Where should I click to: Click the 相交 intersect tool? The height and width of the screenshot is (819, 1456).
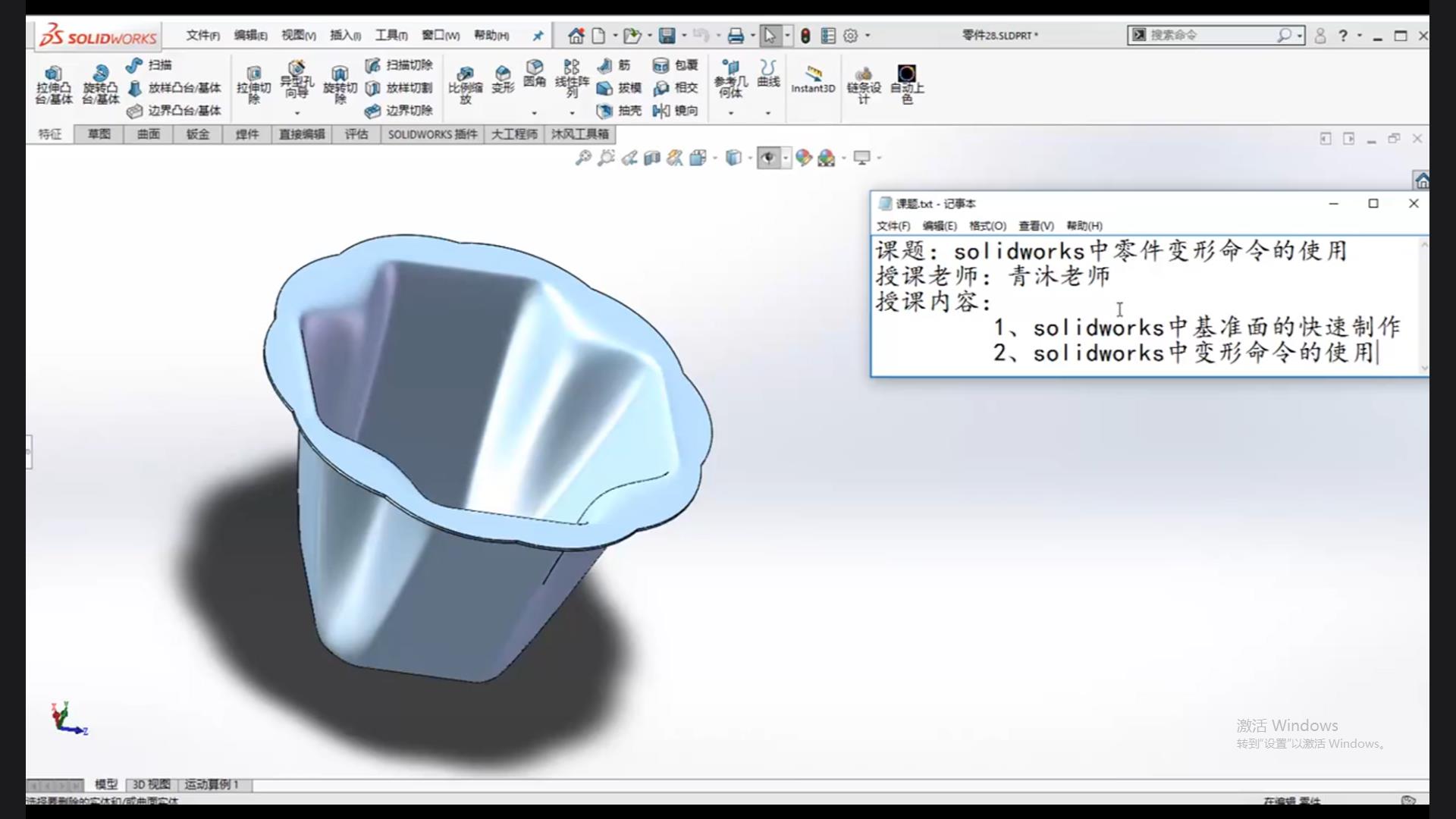click(x=676, y=88)
